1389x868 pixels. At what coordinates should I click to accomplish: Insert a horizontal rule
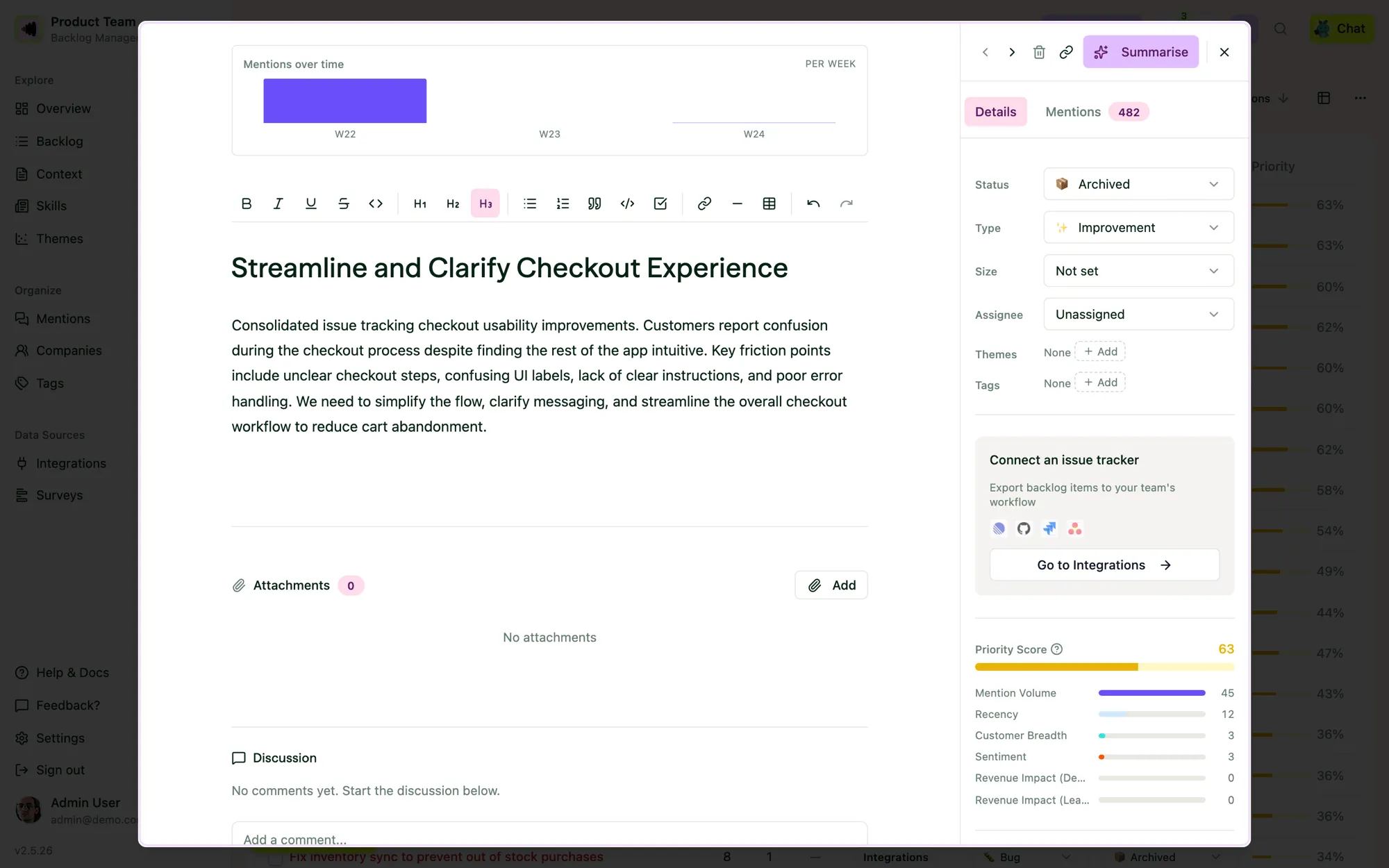point(737,203)
